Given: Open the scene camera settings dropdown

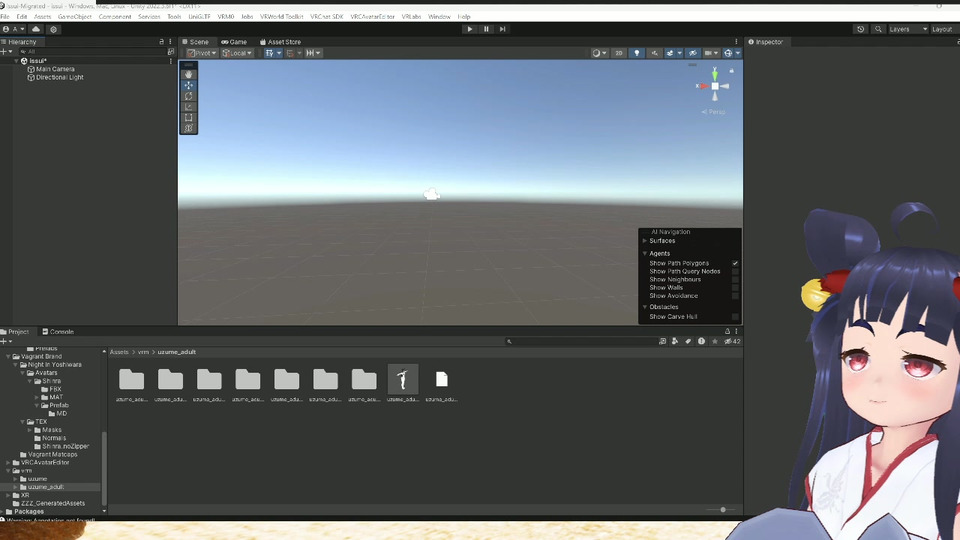Looking at the screenshot, I should [710, 53].
